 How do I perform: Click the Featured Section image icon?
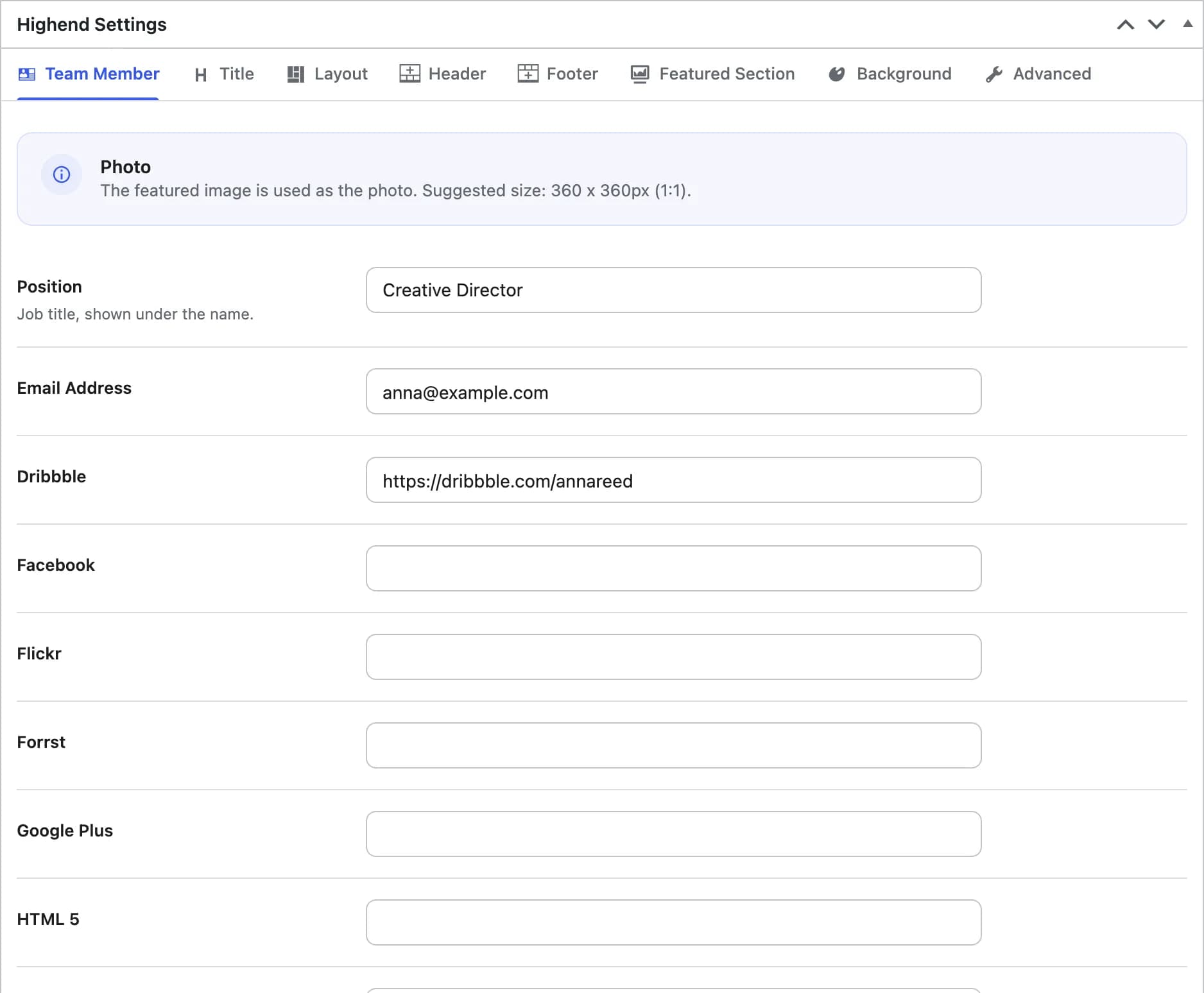pyautogui.click(x=640, y=74)
